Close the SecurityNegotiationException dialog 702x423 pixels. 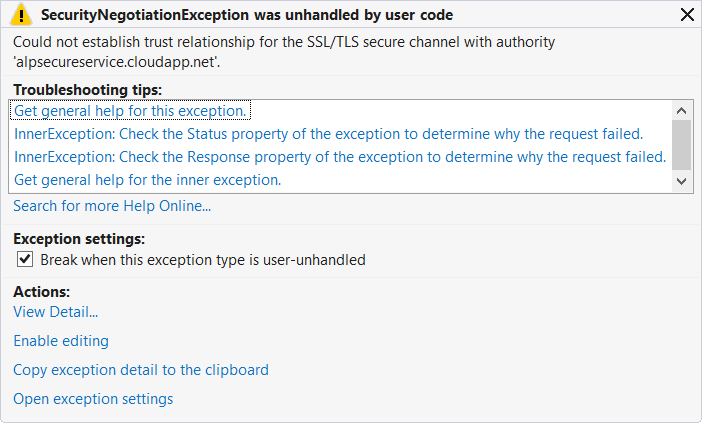686,15
